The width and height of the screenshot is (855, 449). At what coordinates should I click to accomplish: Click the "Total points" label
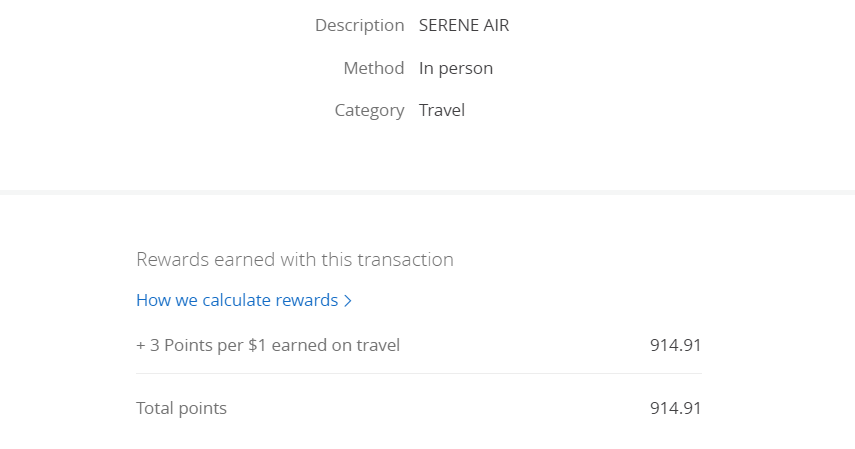pos(181,408)
